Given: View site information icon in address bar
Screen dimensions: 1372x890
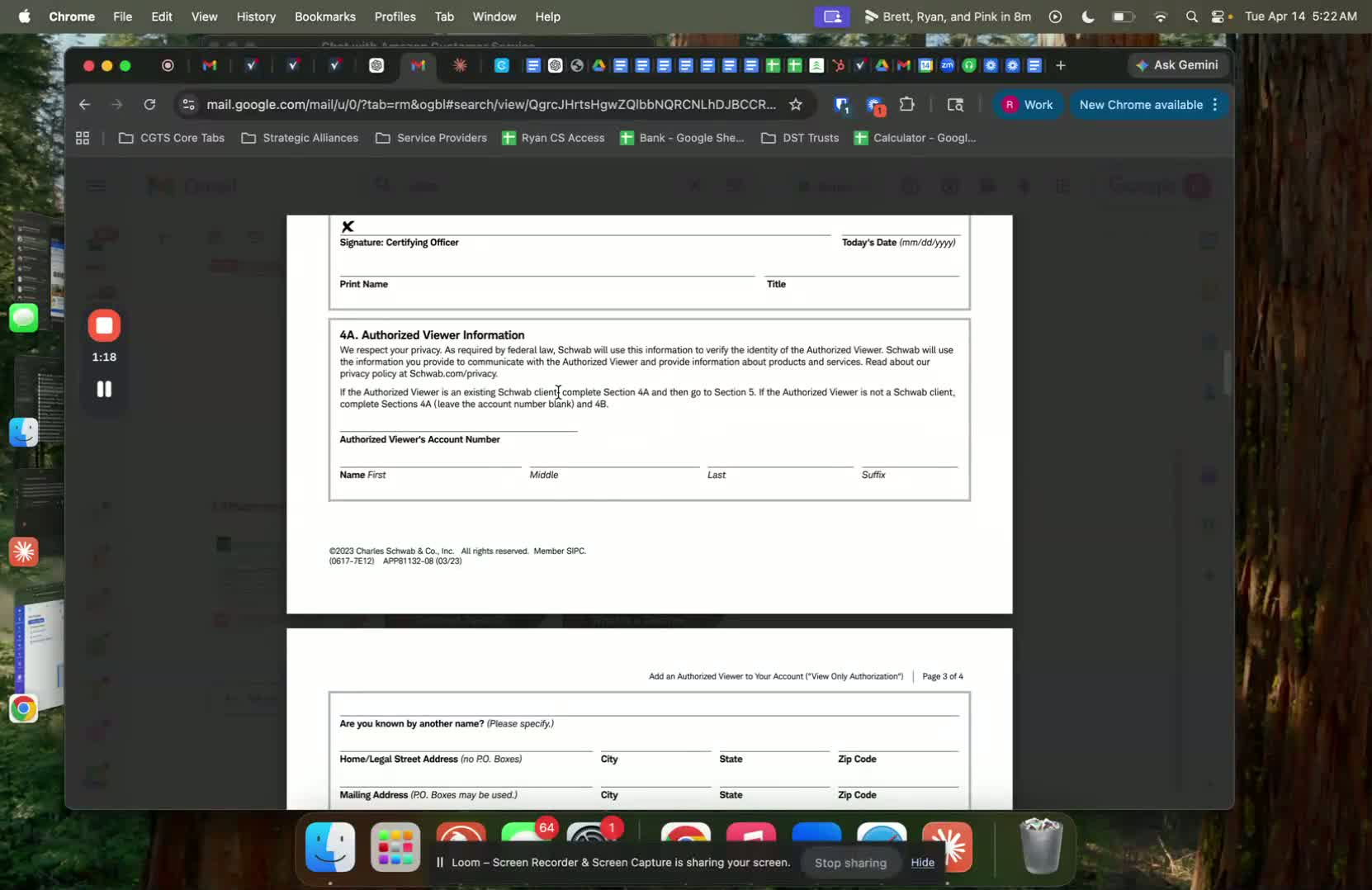Looking at the screenshot, I should click(x=188, y=104).
